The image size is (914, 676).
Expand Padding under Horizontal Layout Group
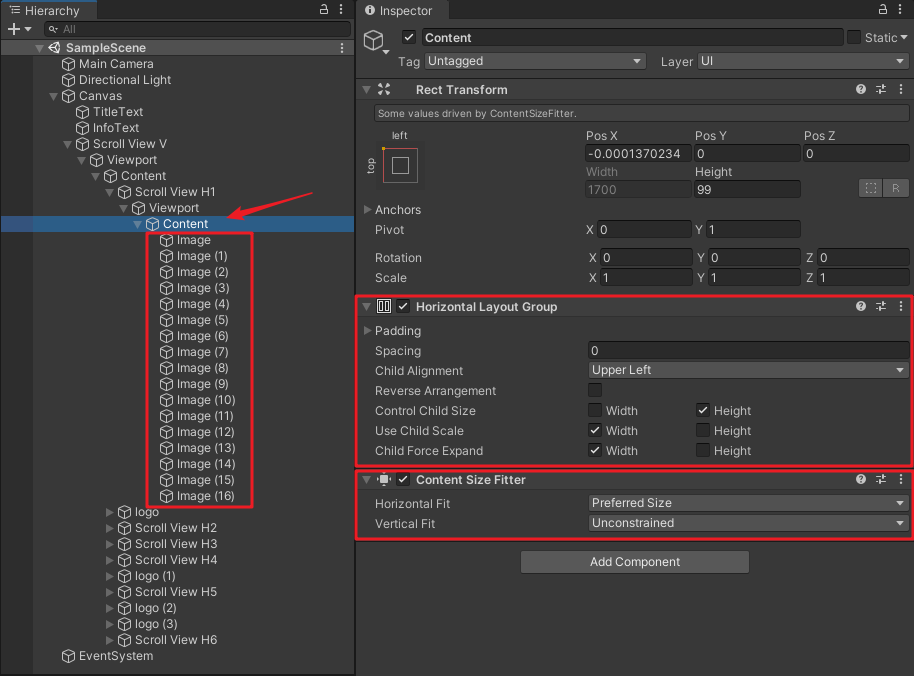[x=368, y=331]
